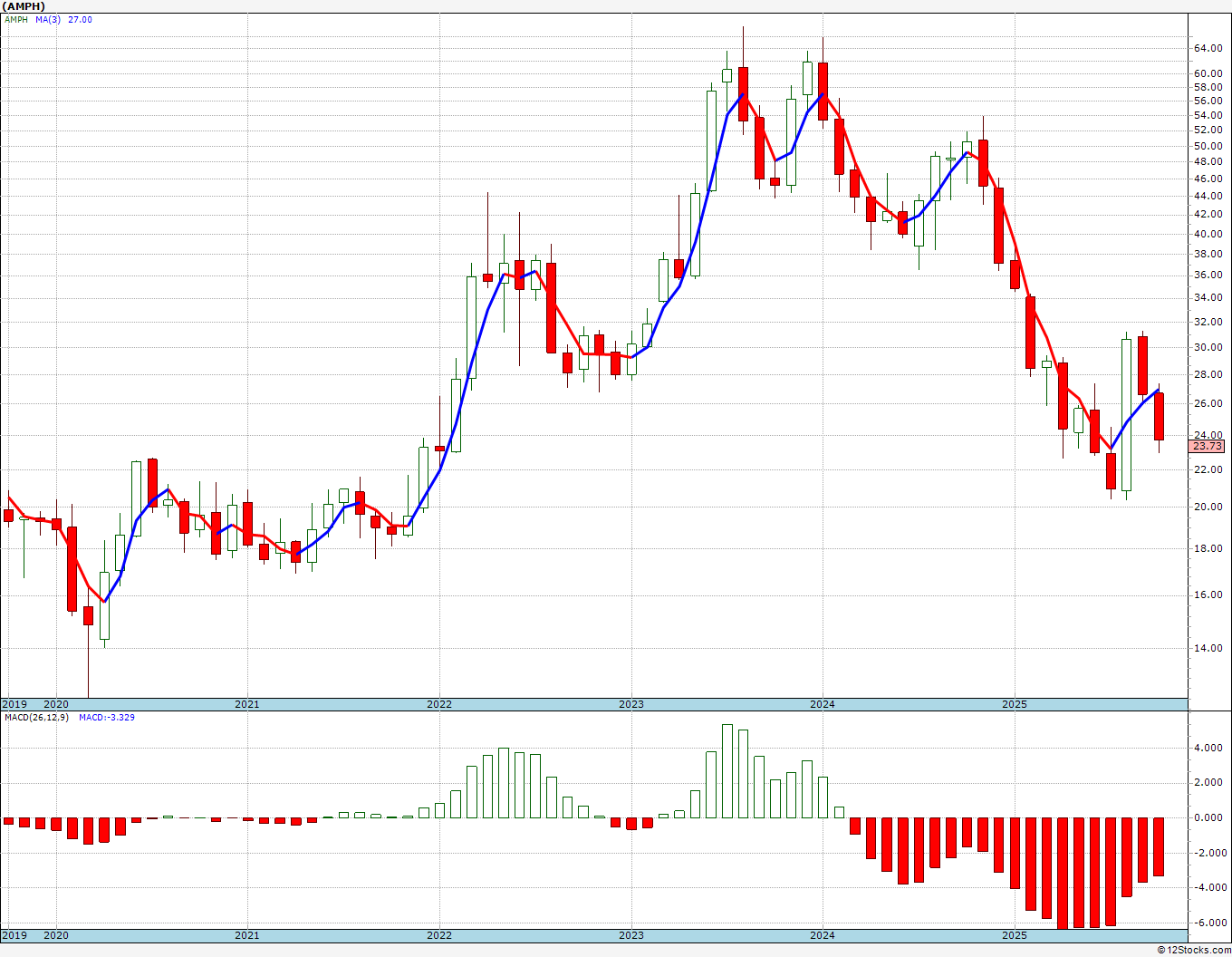Click the 27.00 moving average value
This screenshot has height=957, width=1232.
[80, 20]
